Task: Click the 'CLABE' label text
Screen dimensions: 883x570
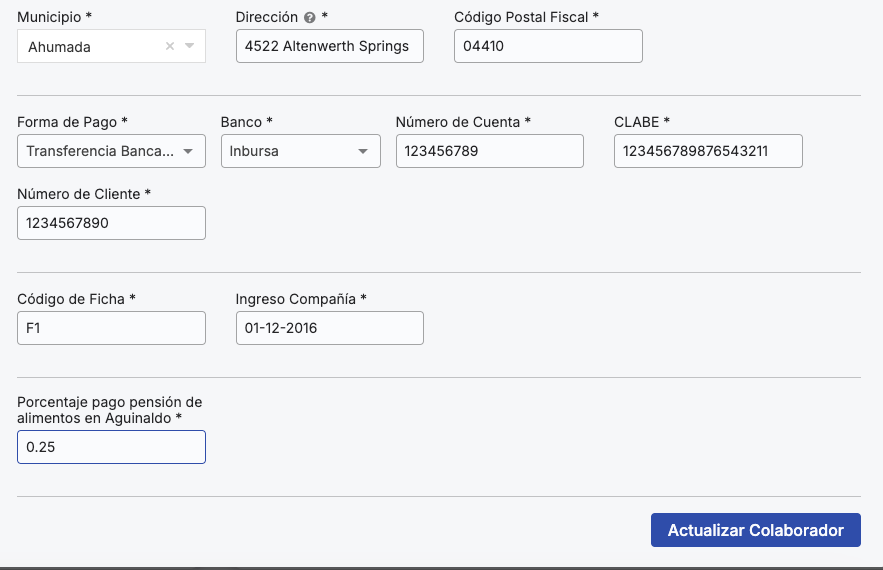Action: pos(636,122)
